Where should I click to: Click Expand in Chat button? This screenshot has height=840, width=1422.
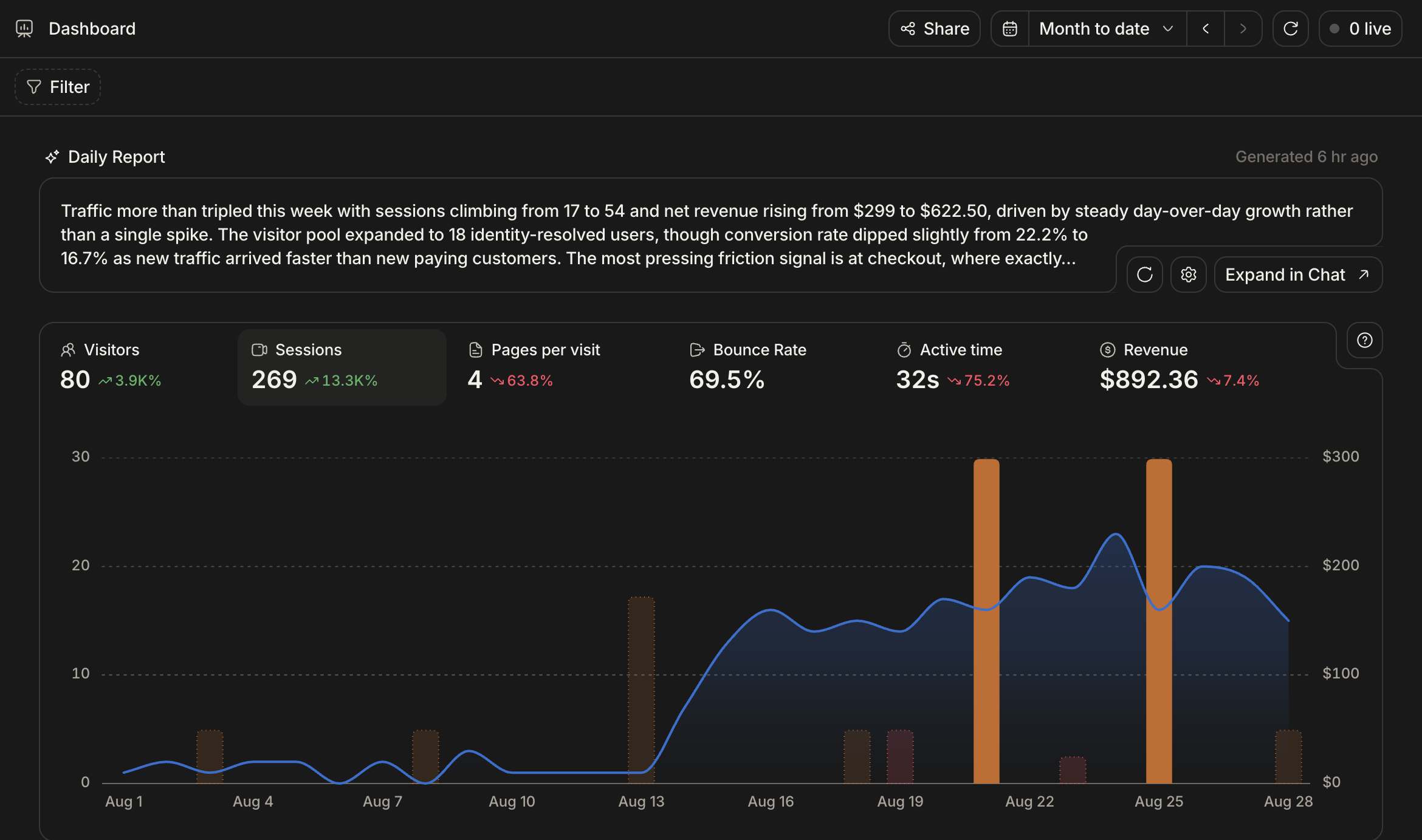(1298, 275)
